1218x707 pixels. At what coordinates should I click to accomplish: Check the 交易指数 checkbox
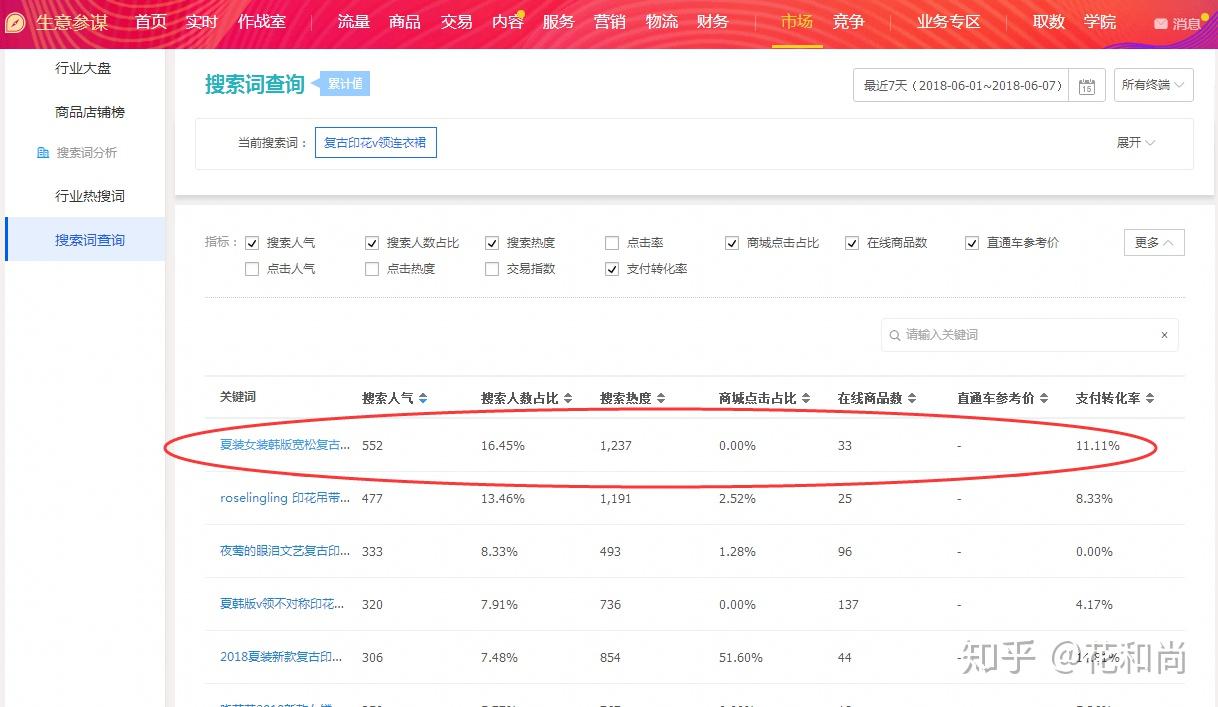tap(492, 269)
